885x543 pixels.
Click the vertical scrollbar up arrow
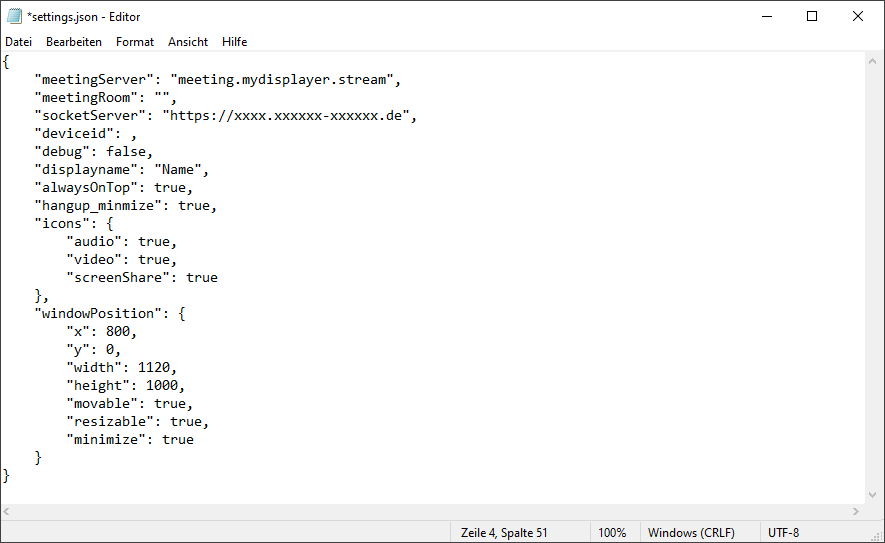tap(875, 61)
